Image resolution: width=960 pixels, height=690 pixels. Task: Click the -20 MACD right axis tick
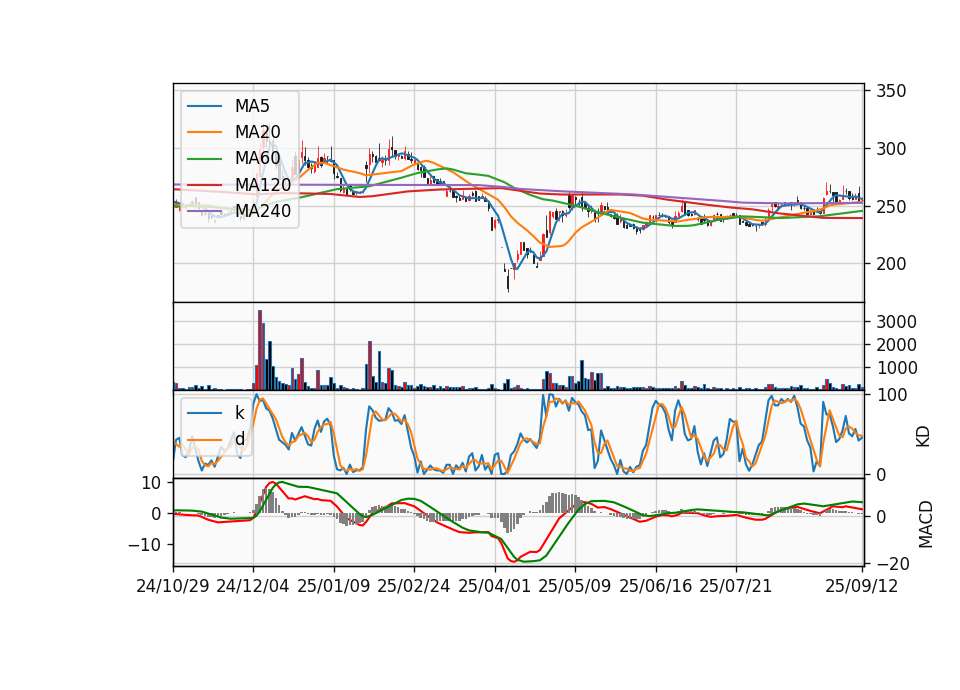[892, 563]
